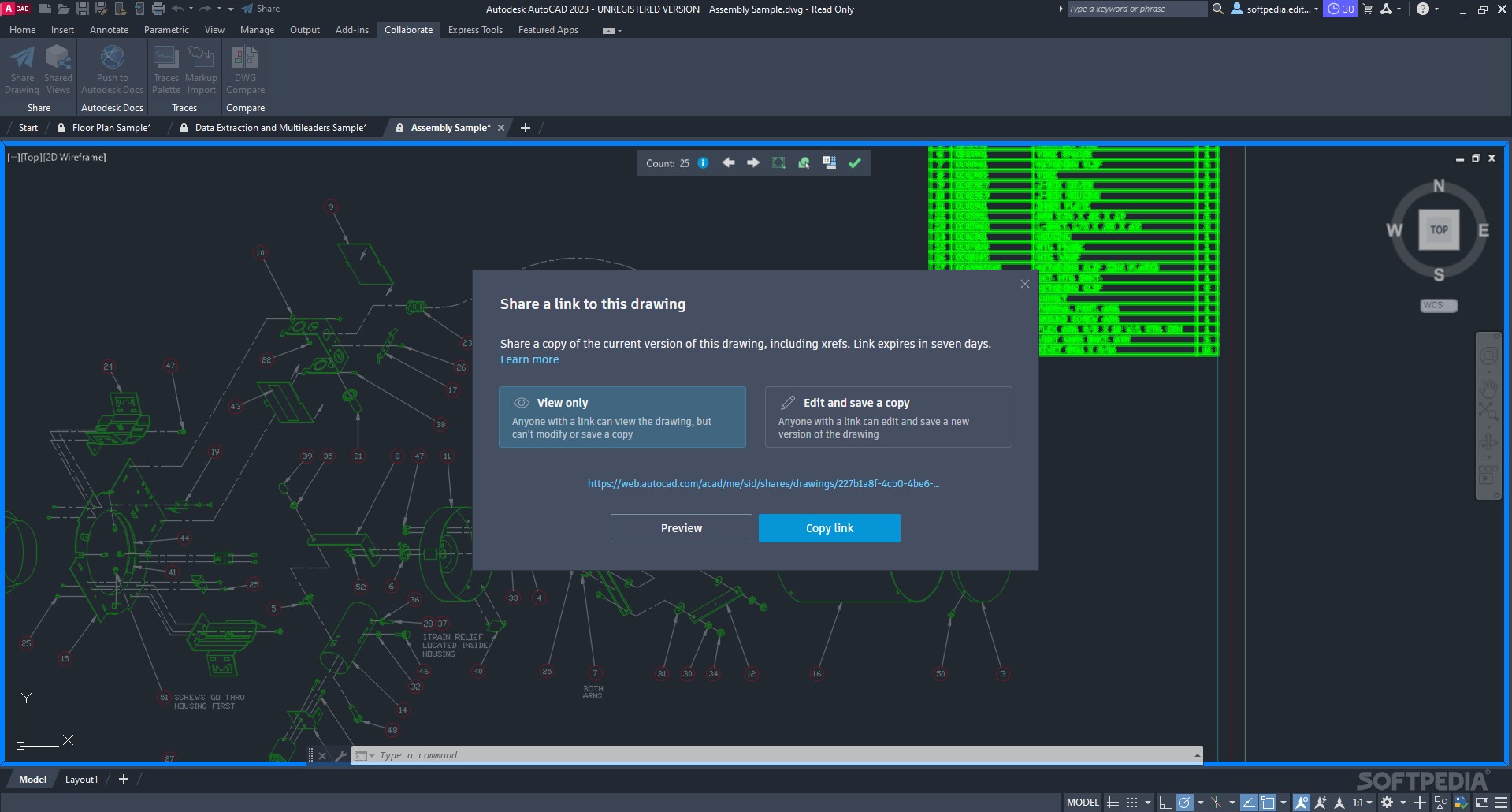Switch to the Annotate ribbon tab
This screenshot has height=812, width=1512.
tap(109, 30)
